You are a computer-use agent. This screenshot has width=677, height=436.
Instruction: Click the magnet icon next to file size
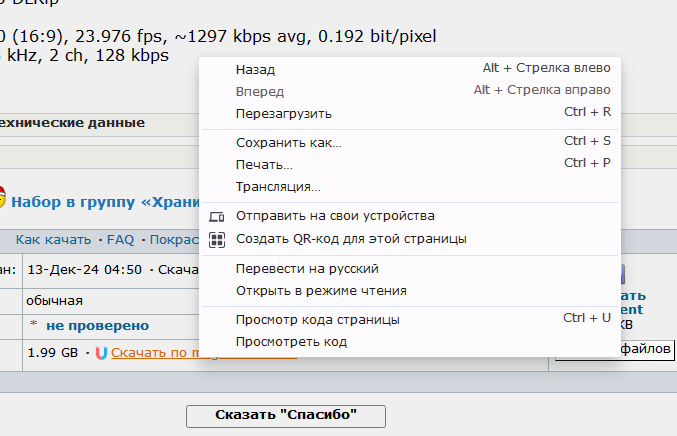pos(100,353)
